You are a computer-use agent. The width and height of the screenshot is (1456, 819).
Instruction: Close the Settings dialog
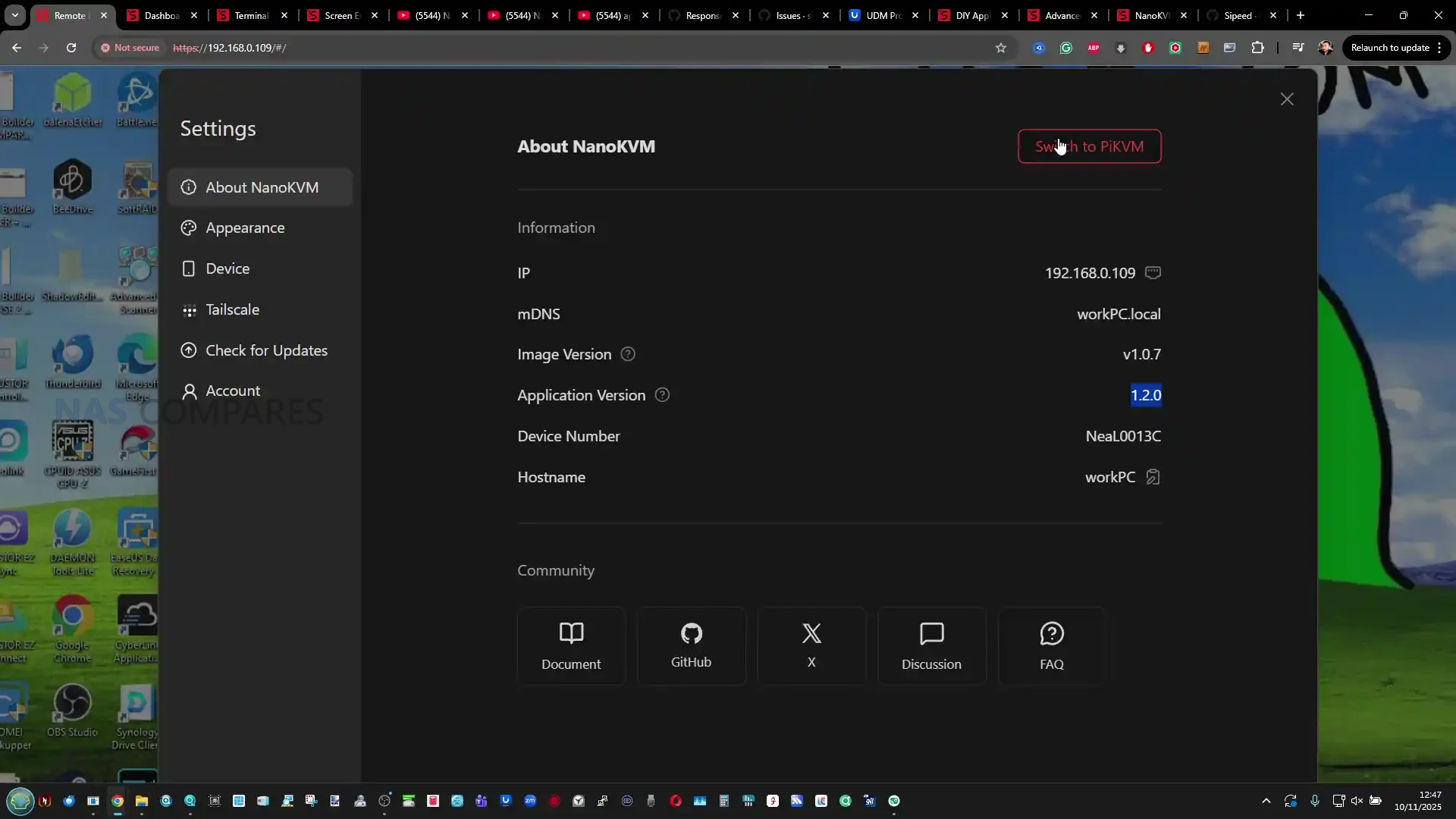[1287, 99]
